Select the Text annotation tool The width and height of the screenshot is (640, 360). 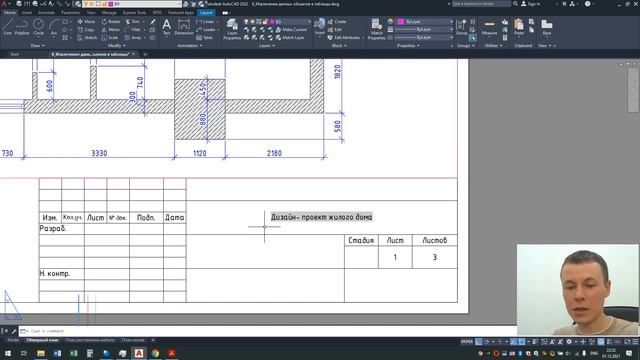(x=167, y=27)
